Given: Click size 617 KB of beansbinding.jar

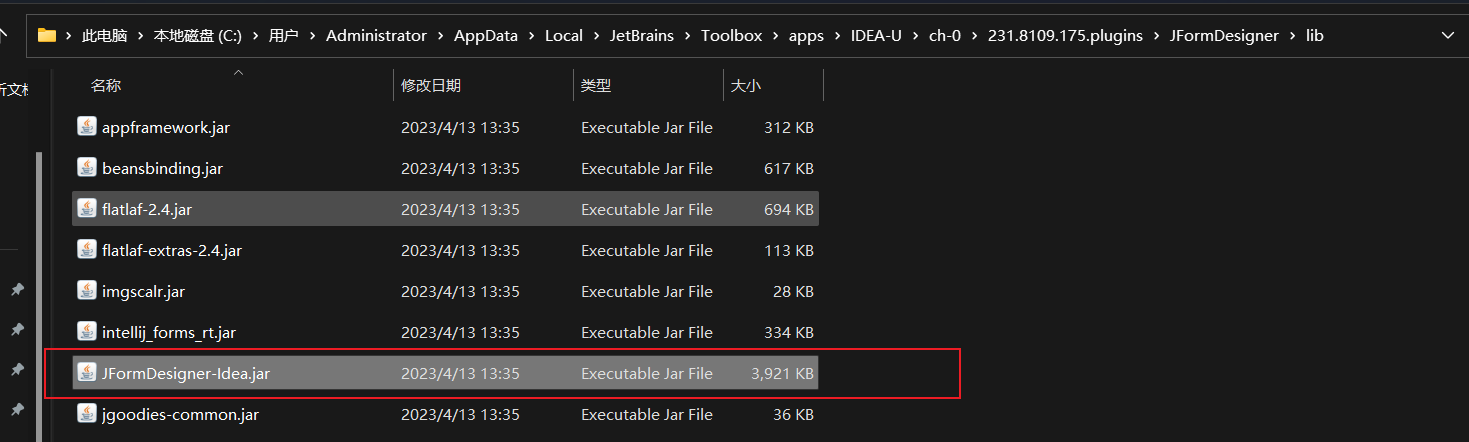Looking at the screenshot, I should click(789, 169).
